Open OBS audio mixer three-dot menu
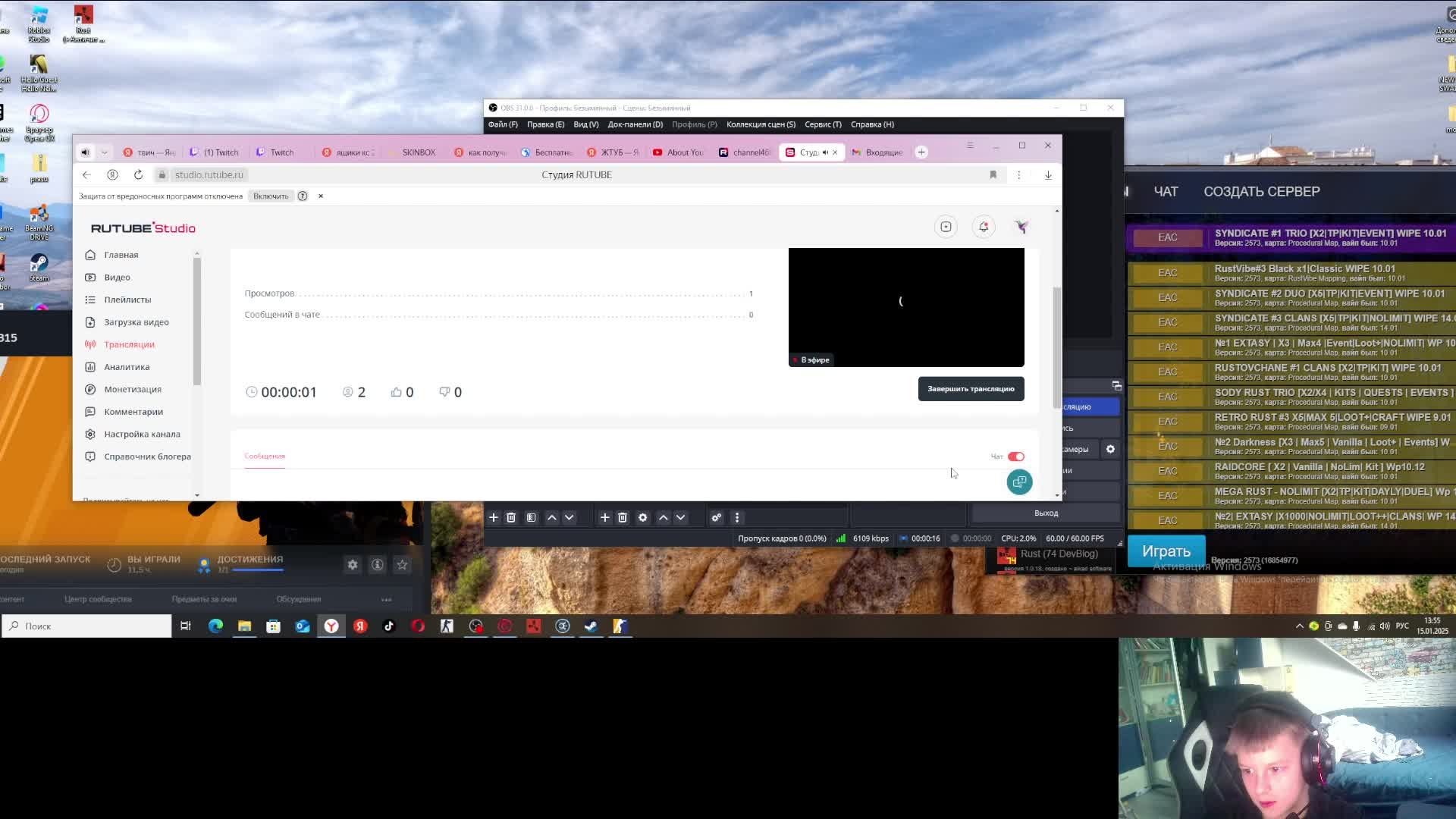This screenshot has width=1456, height=819. (736, 517)
